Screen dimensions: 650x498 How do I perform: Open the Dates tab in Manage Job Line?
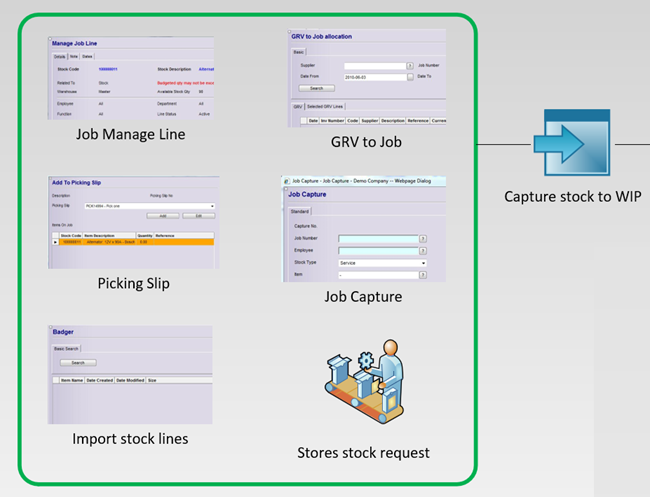coord(88,57)
